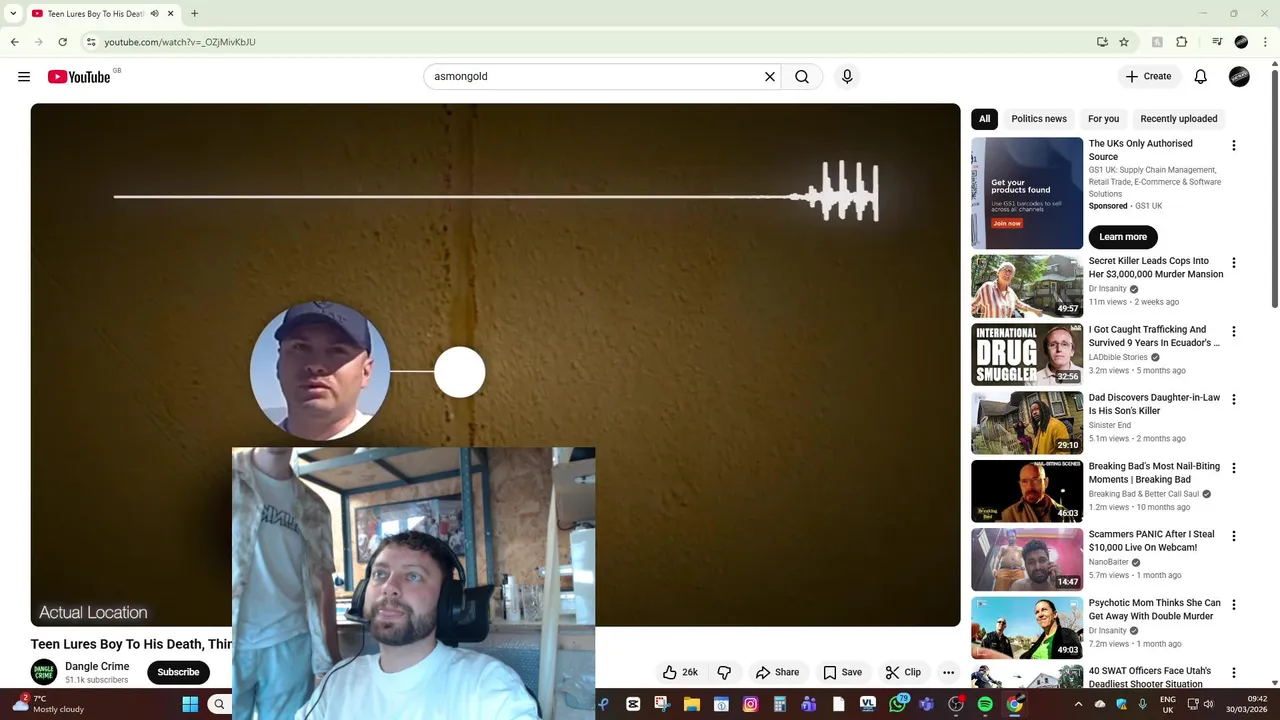Viewport: 1280px width, 720px height.
Task: Click Learn more on the sponsored ad
Action: point(1123,237)
